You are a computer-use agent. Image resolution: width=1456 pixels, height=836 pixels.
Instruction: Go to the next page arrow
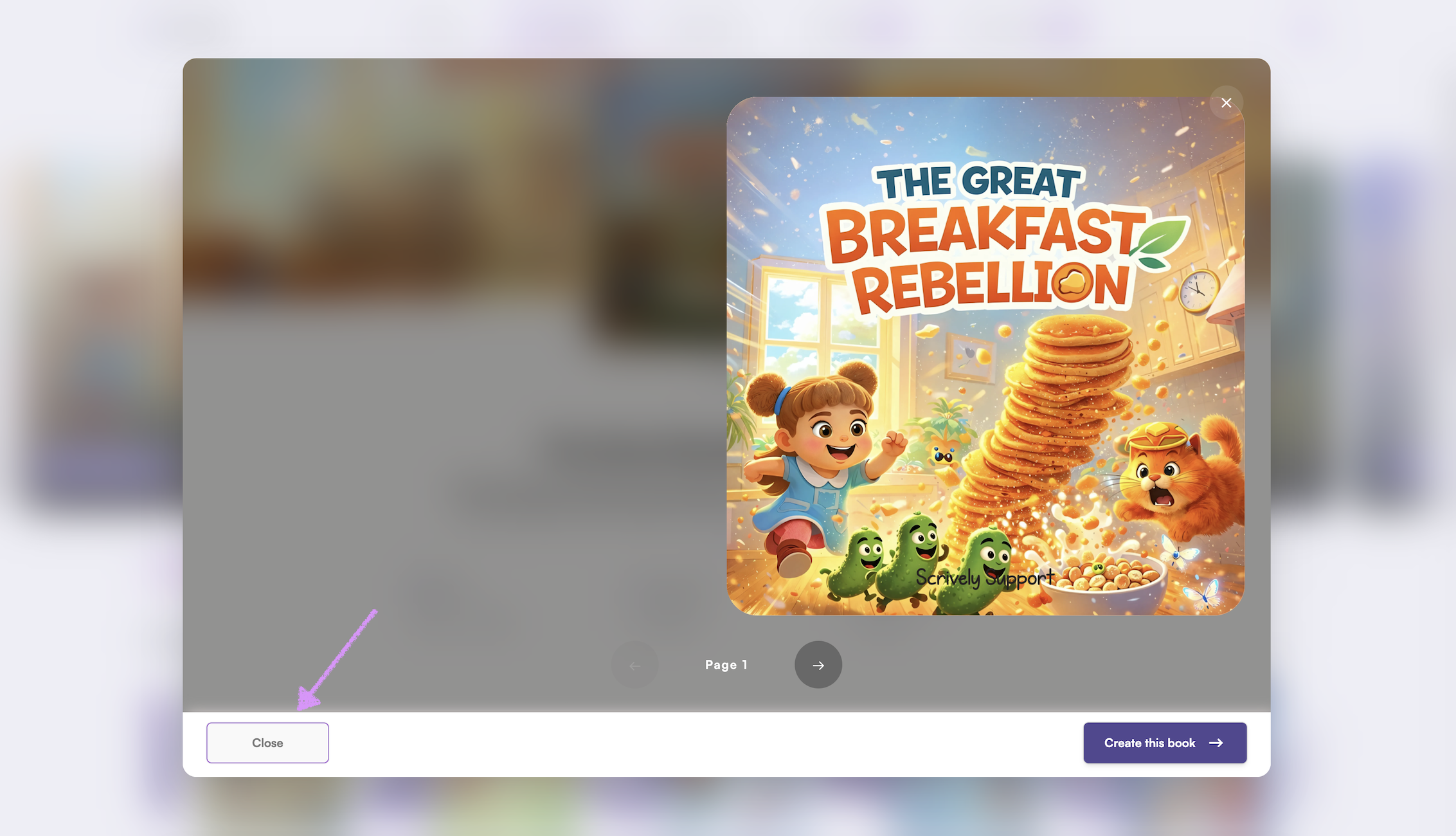818,665
